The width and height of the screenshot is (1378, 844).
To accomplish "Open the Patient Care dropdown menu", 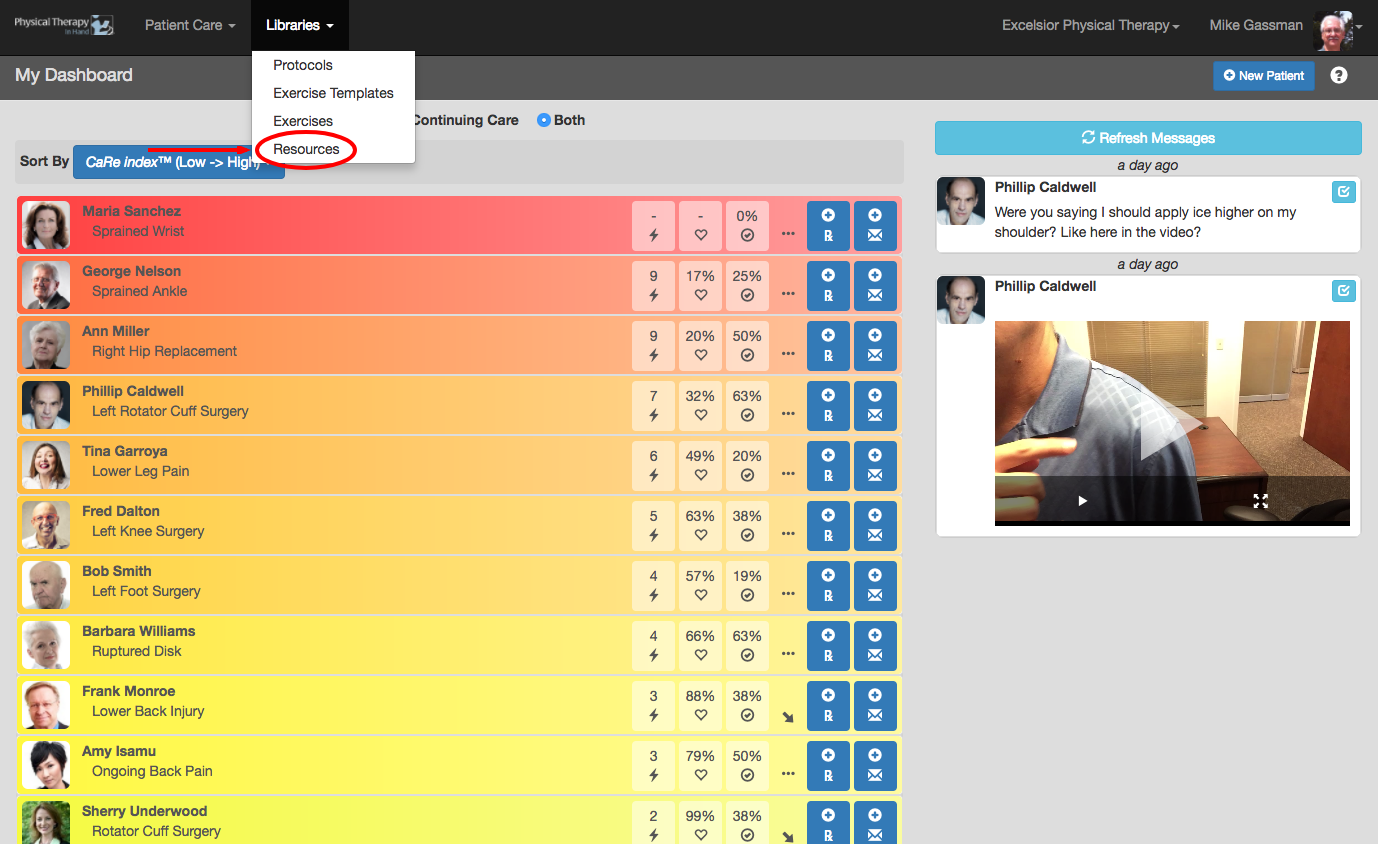I will 190,25.
